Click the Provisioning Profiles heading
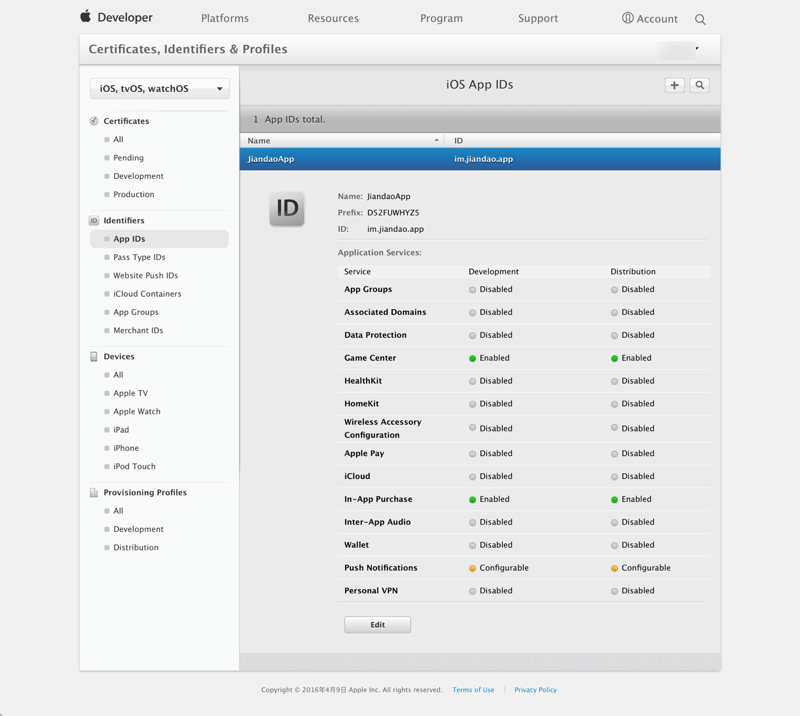Screen dimensions: 800x716 tap(145, 492)
